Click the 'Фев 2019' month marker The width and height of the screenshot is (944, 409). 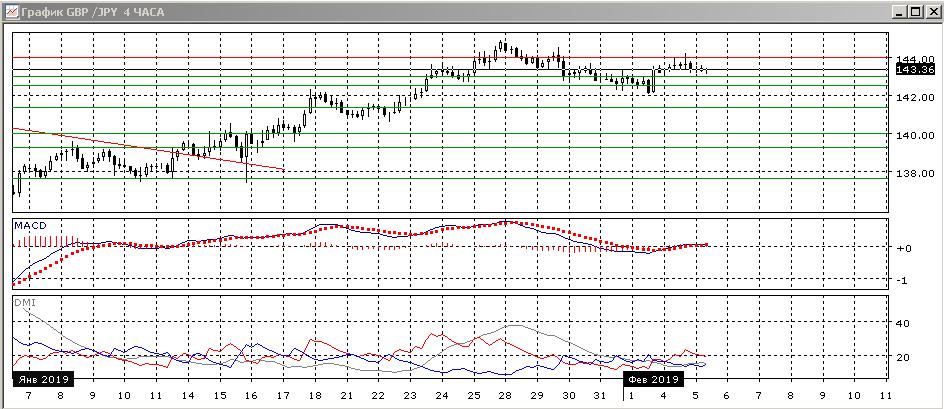click(653, 379)
